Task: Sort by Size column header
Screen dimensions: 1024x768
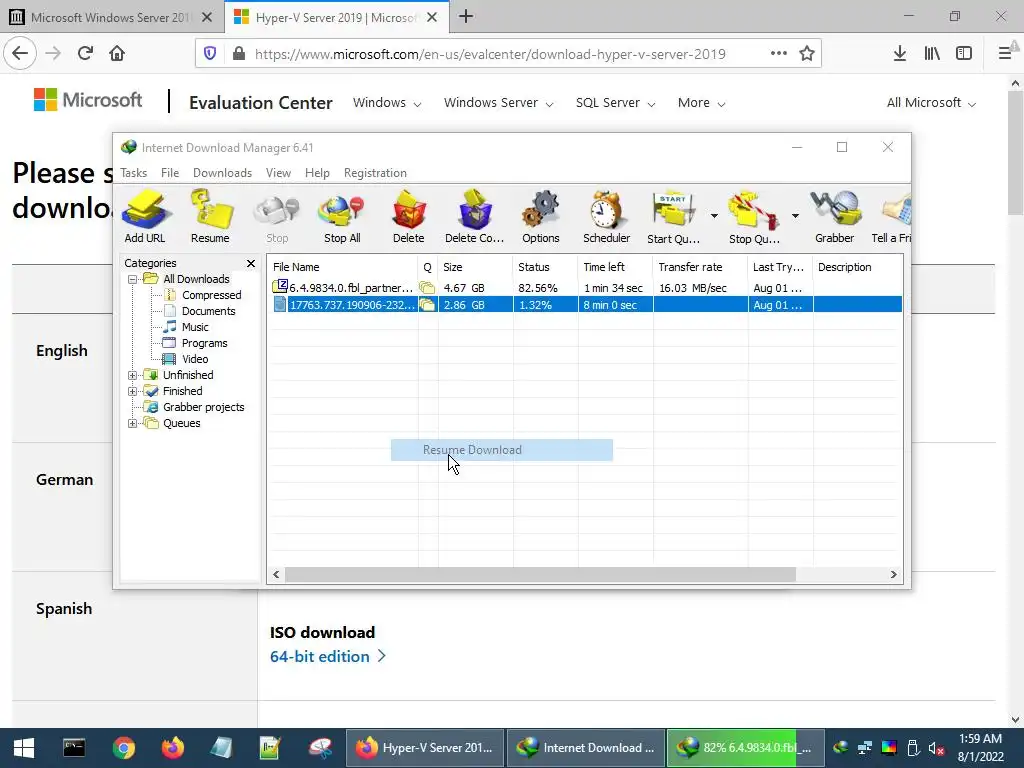Action: click(x=475, y=267)
